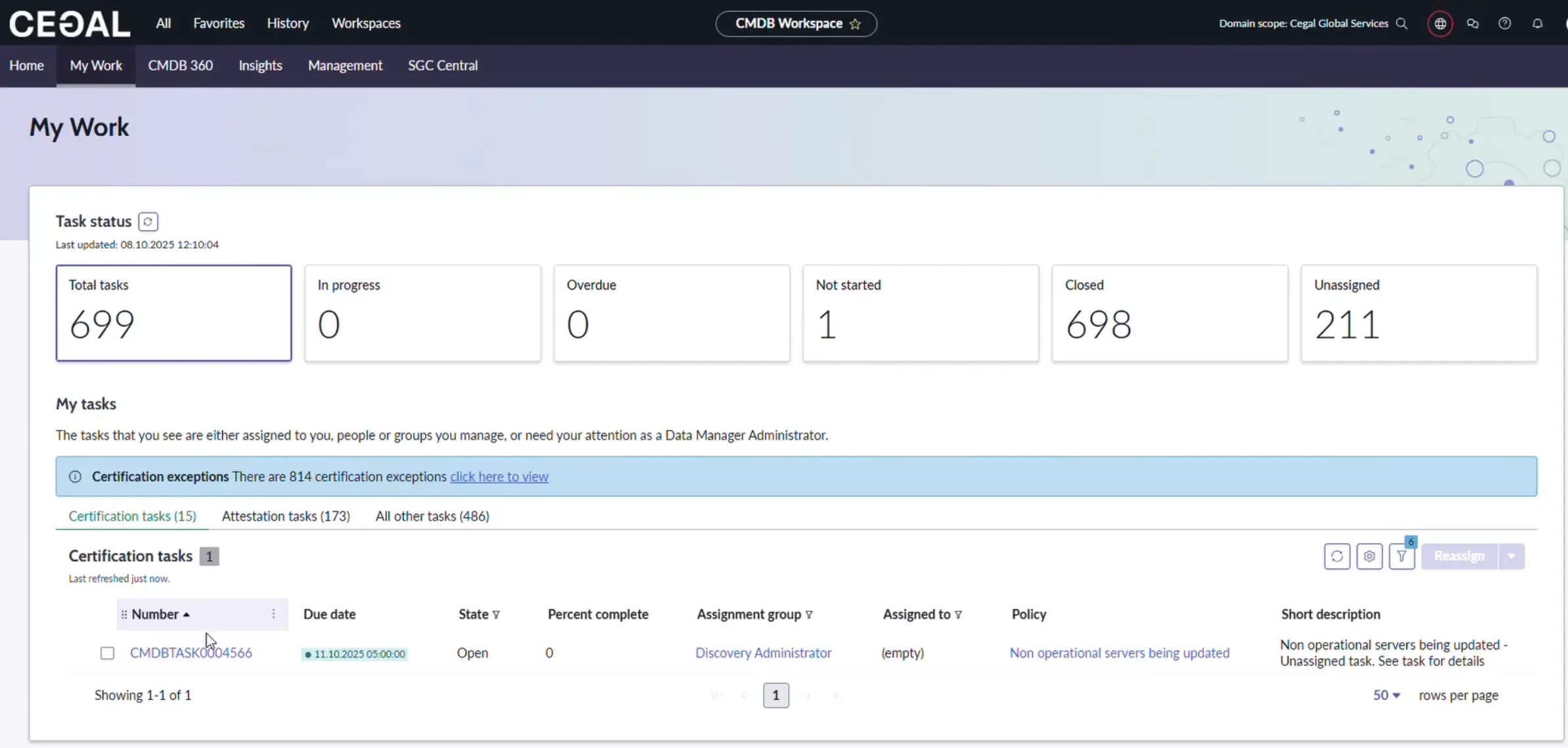Open the help question mark icon
The height and width of the screenshot is (748, 1568).
1504,24
